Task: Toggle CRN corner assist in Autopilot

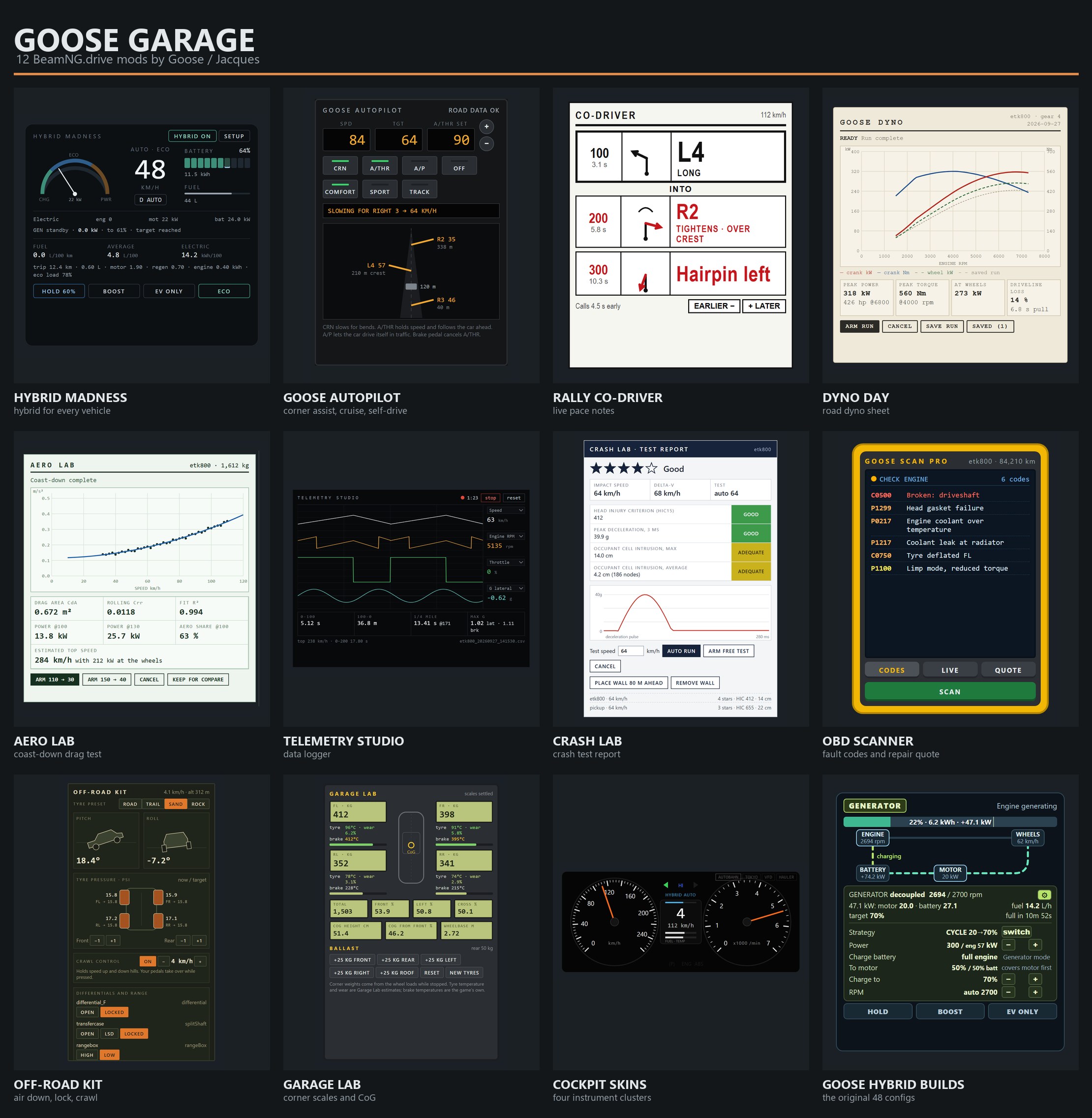Action: coord(340,166)
